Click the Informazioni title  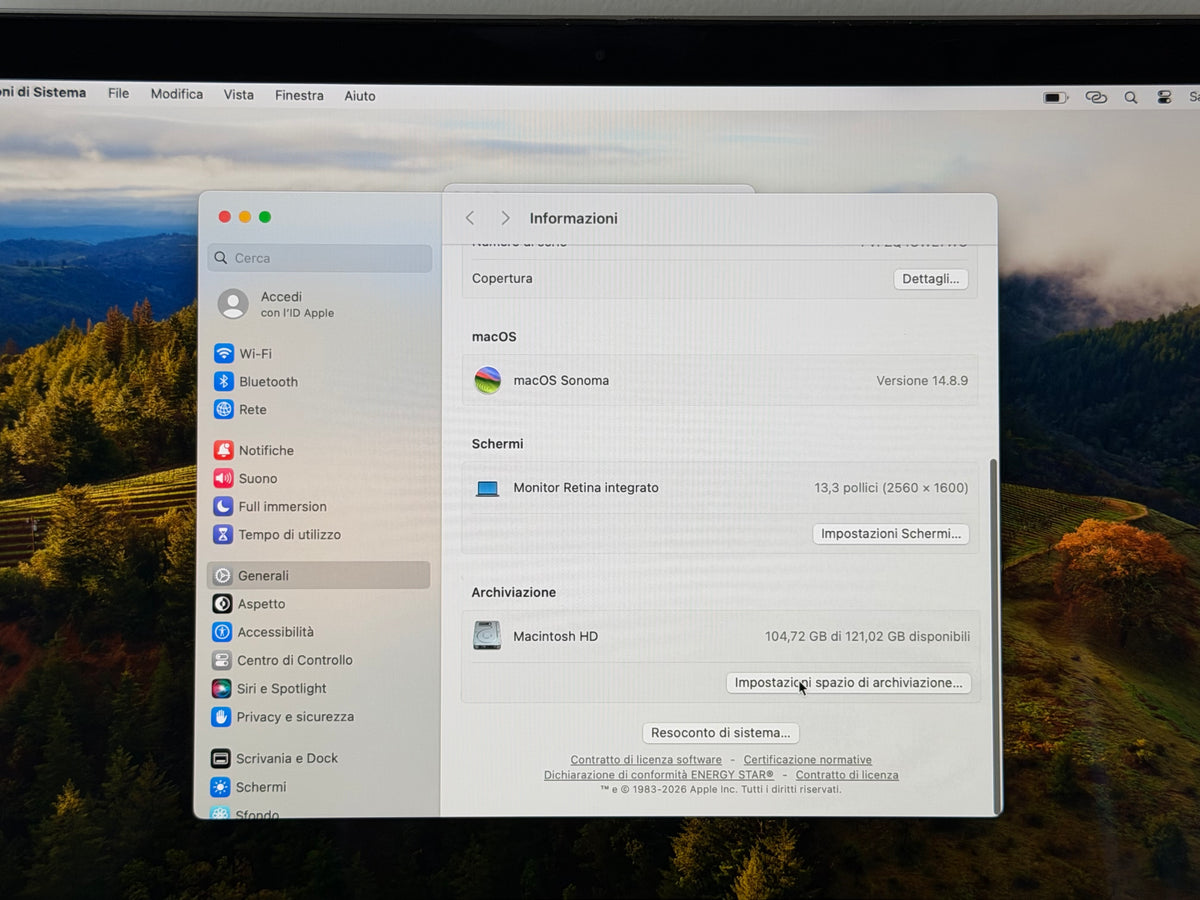click(x=574, y=218)
